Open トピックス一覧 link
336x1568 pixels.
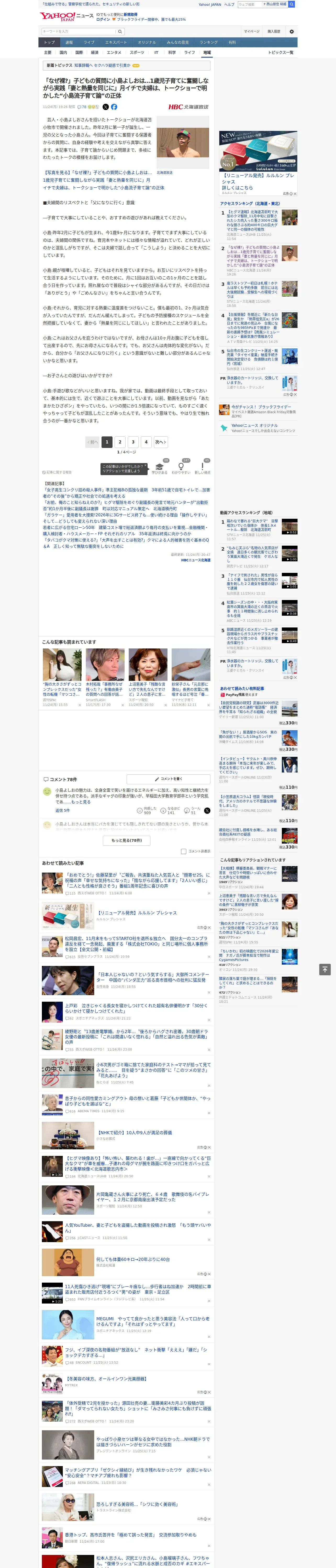pyautogui.click(x=281, y=52)
